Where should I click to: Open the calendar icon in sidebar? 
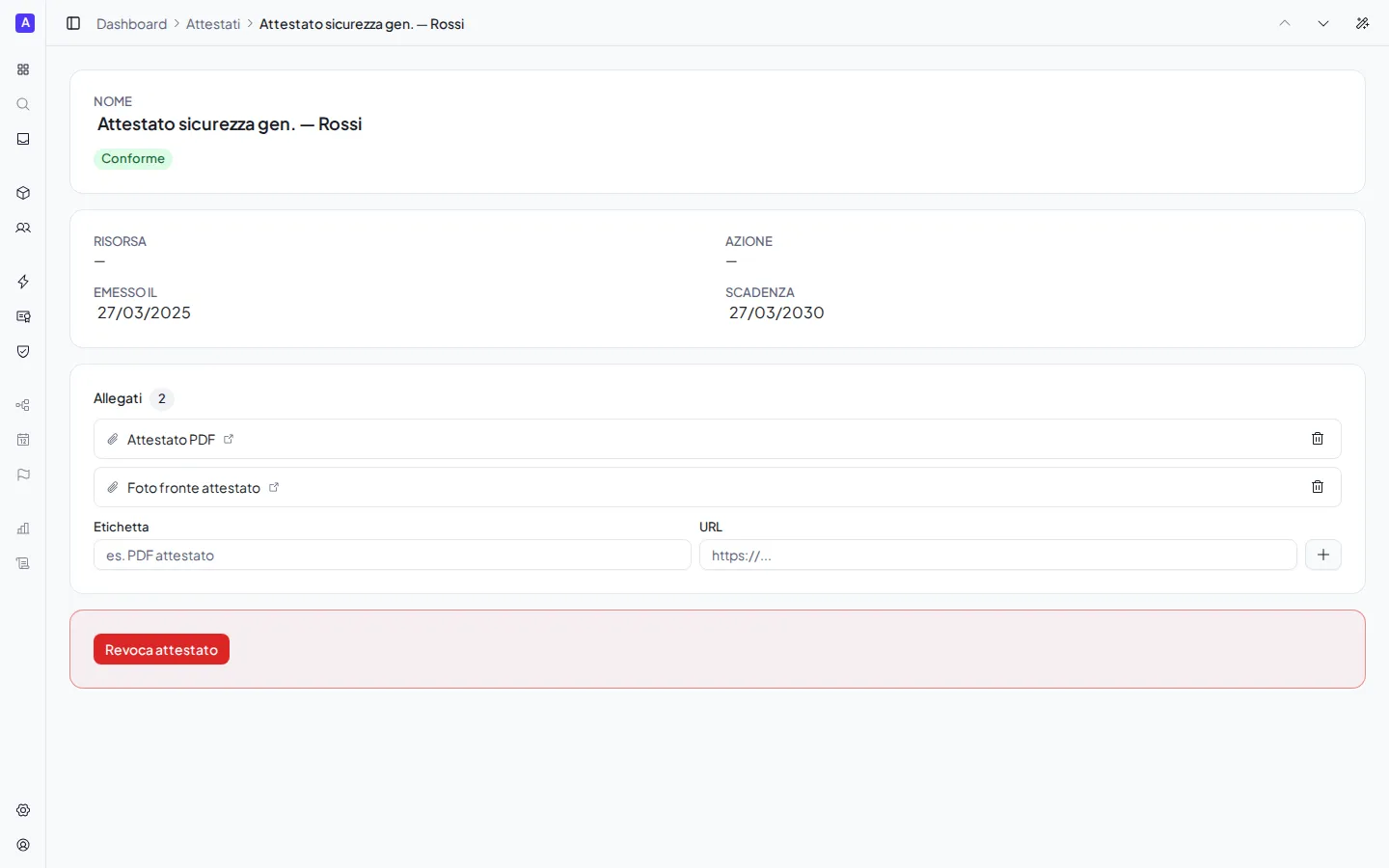[x=23, y=440]
